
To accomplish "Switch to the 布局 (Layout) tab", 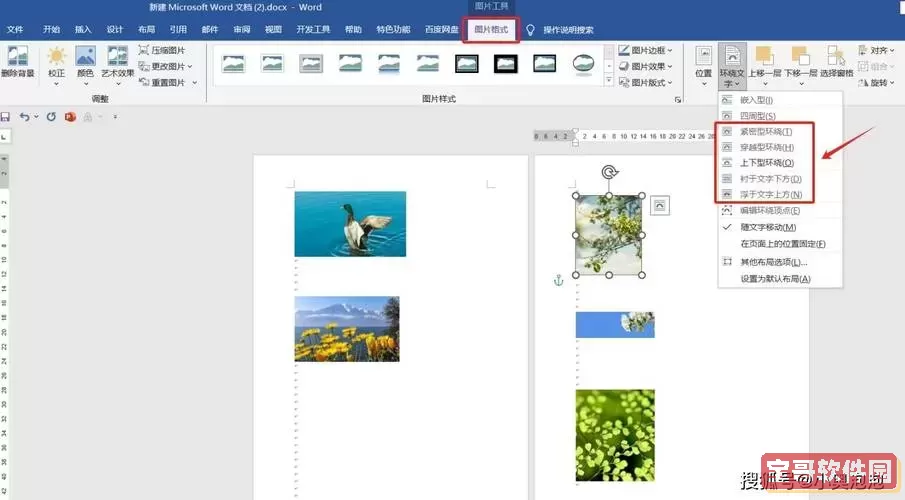I will tap(147, 29).
